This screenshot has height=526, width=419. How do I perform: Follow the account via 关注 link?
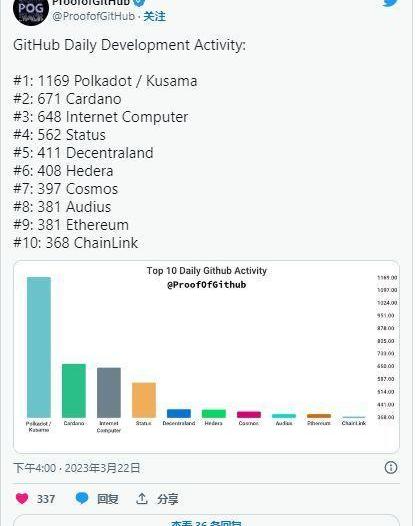pos(155,16)
